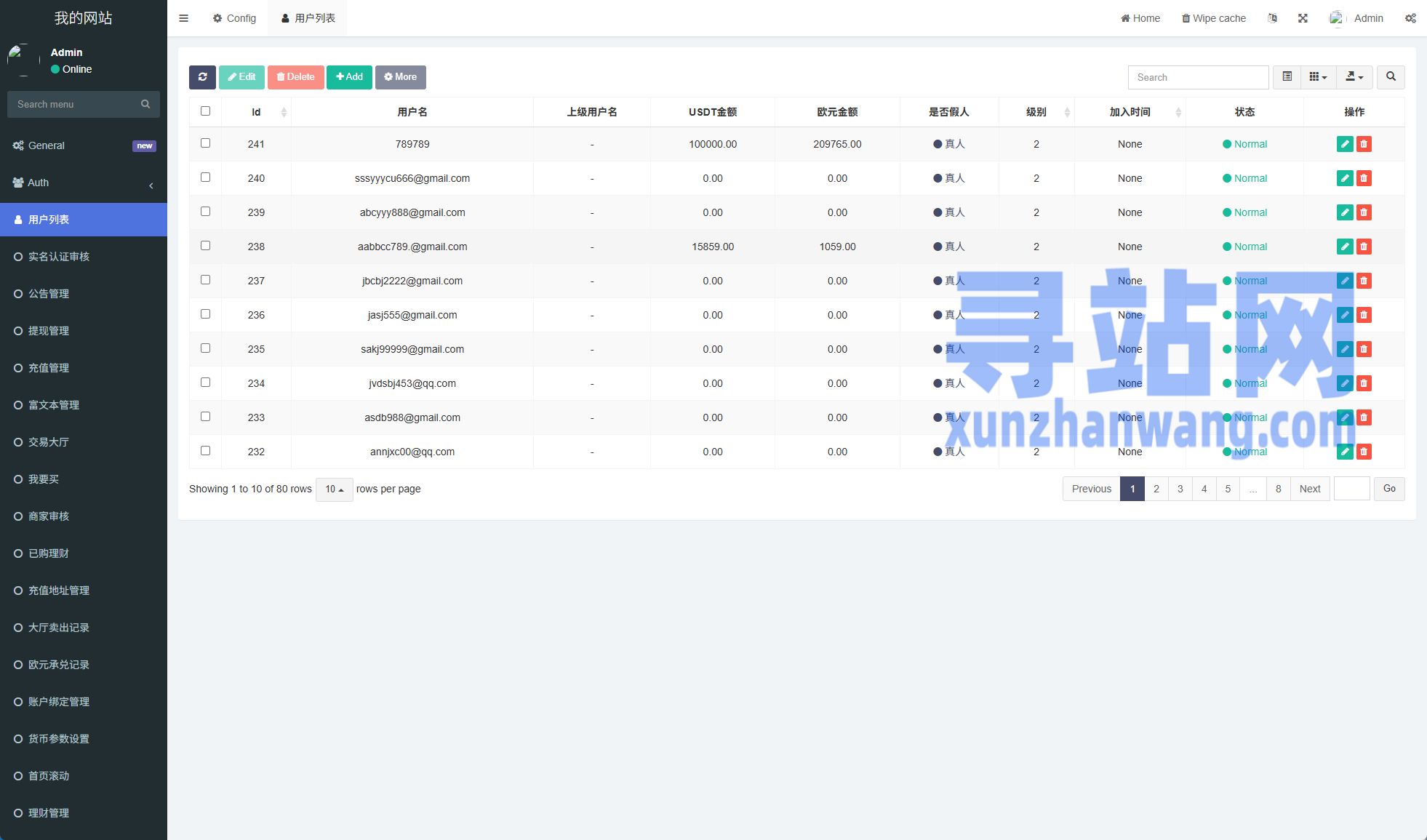Click the Edit button

(241, 77)
